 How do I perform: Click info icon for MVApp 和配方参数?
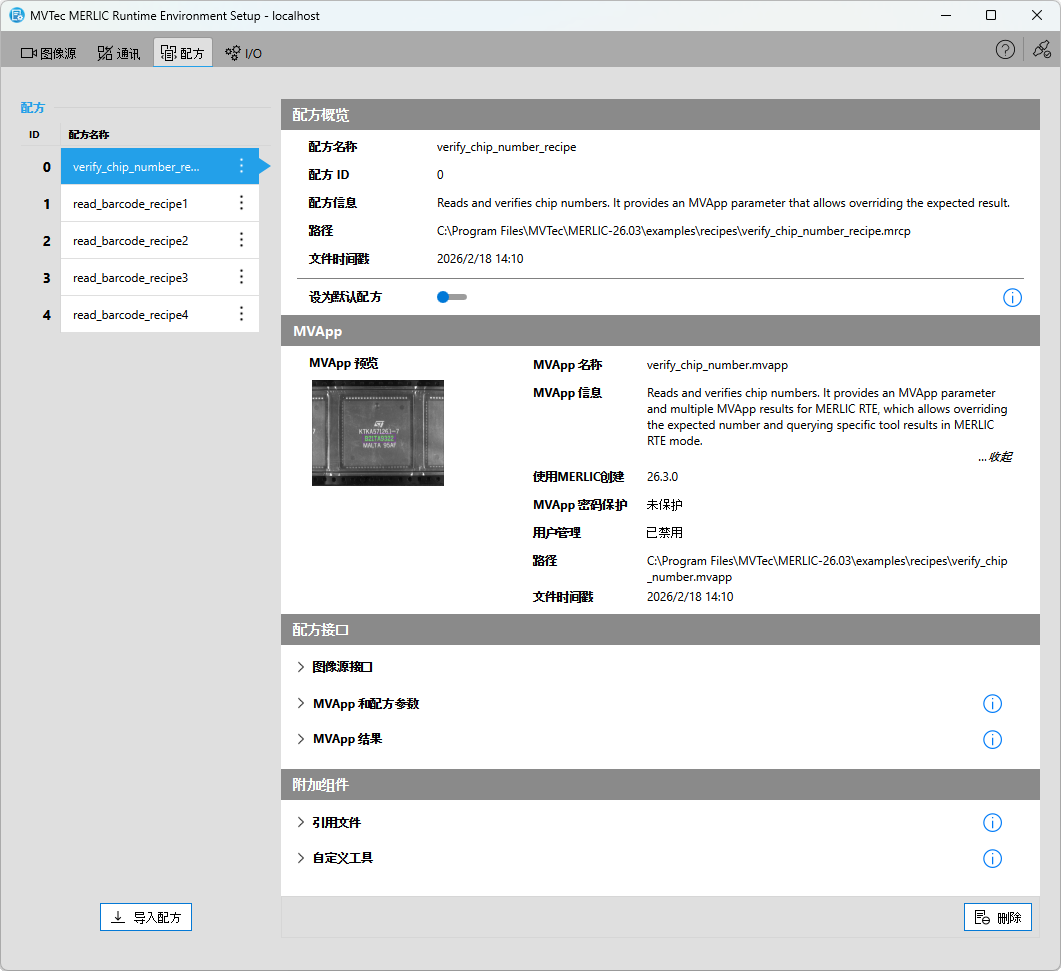click(x=992, y=704)
